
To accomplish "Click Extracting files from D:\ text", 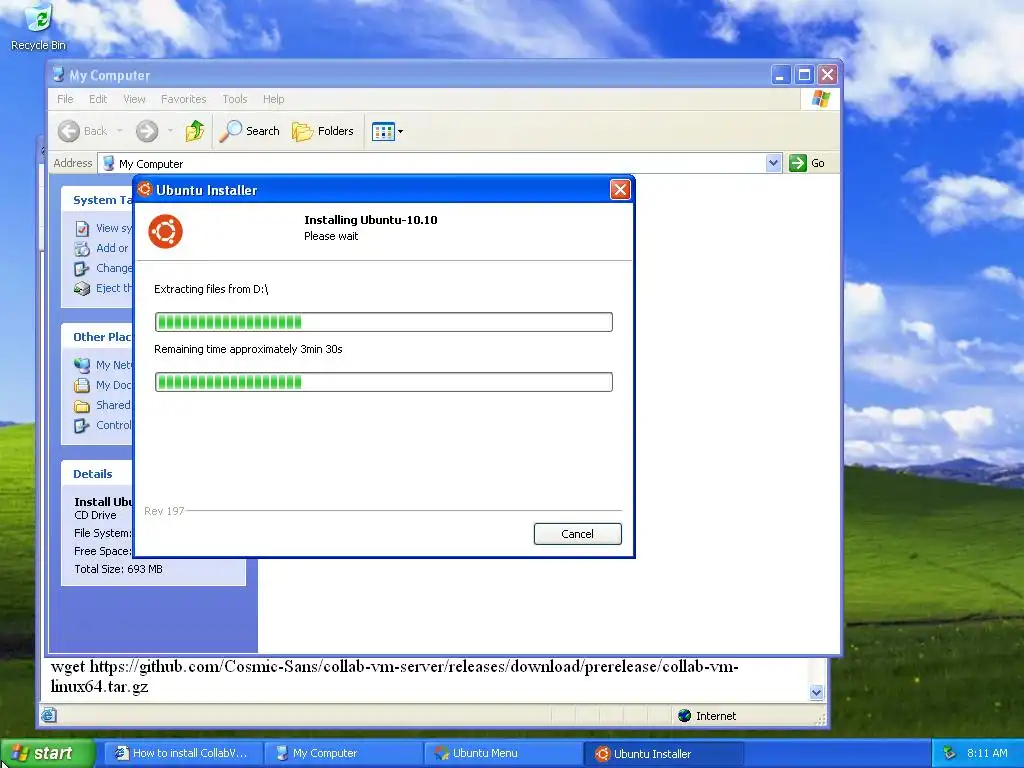I will pyautogui.click(x=211, y=289).
